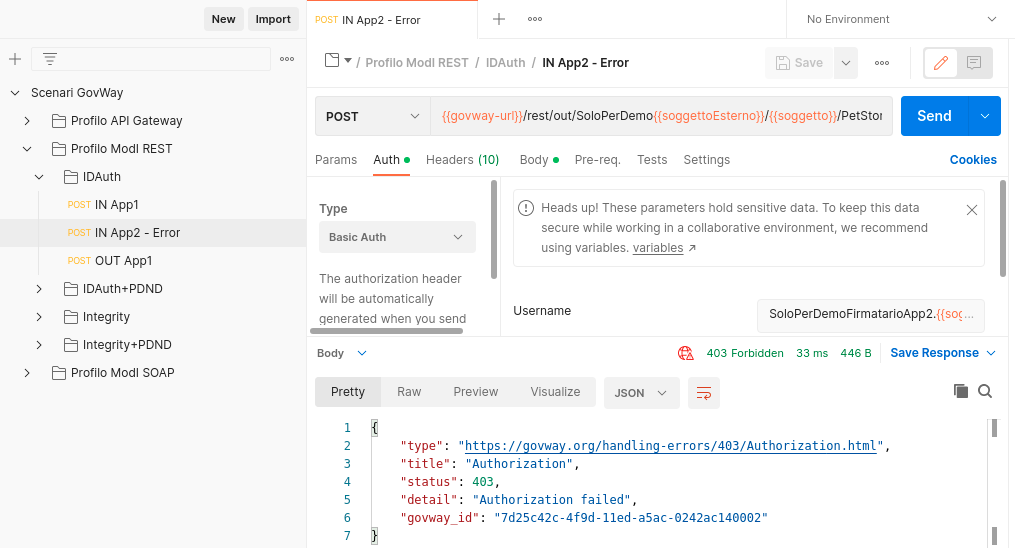The width and height of the screenshot is (1015, 548).
Task: Expand the Profilo API Gateway folder
Action: tap(27, 121)
